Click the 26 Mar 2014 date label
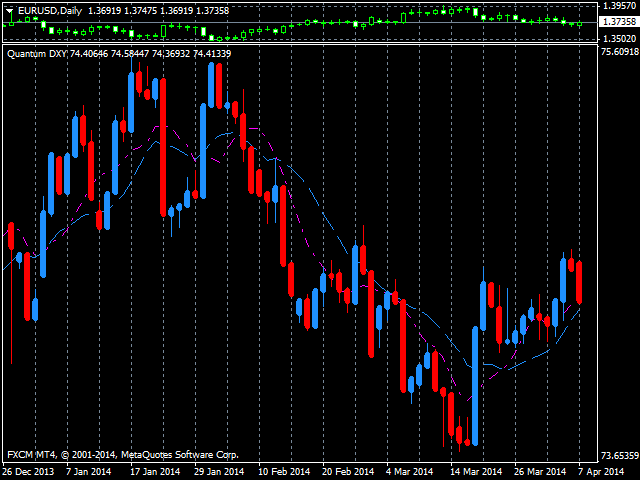 540,472
